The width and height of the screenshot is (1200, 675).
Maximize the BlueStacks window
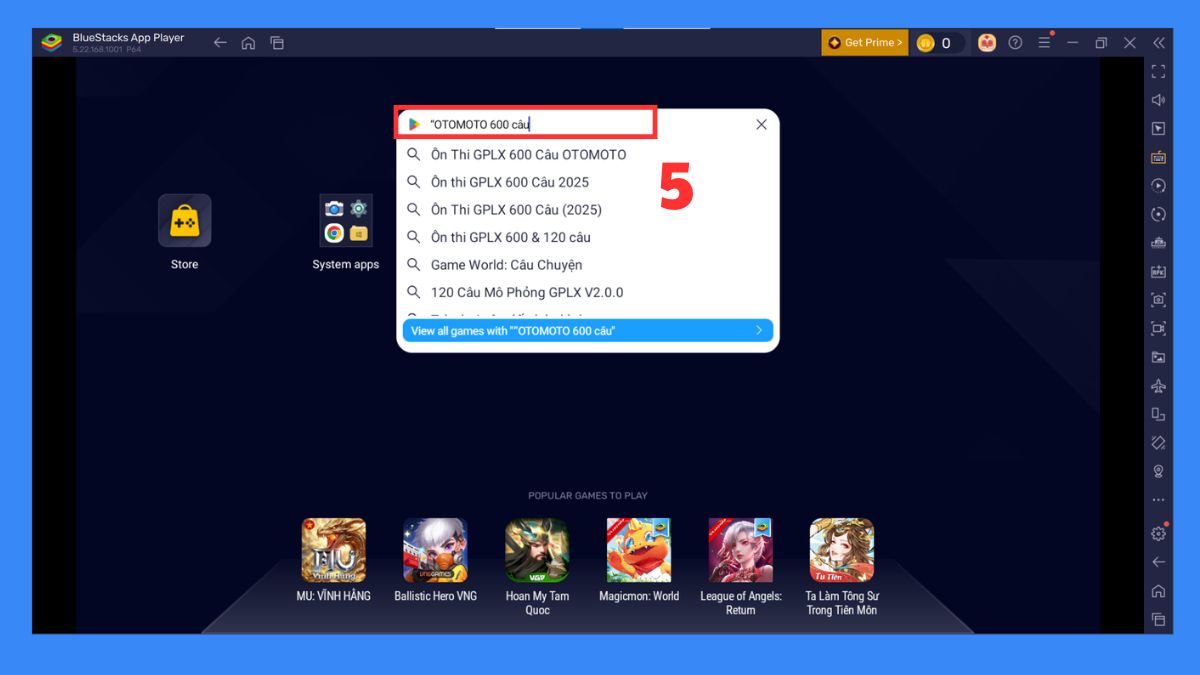pos(1101,43)
